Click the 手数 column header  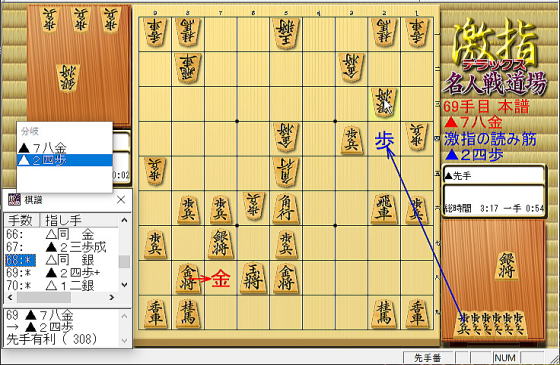pyautogui.click(x=21, y=220)
